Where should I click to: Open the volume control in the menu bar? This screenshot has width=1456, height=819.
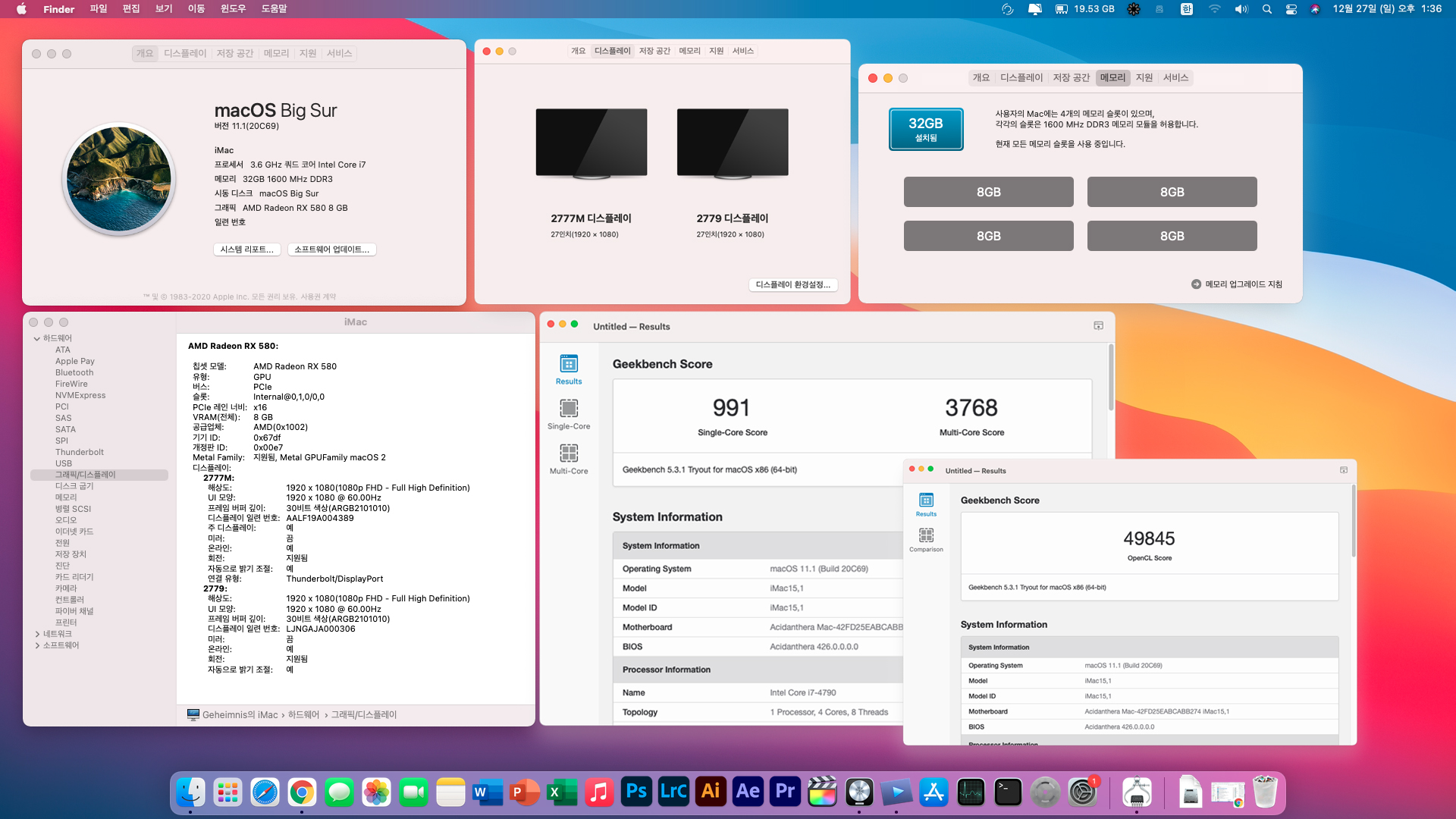coord(1241,9)
